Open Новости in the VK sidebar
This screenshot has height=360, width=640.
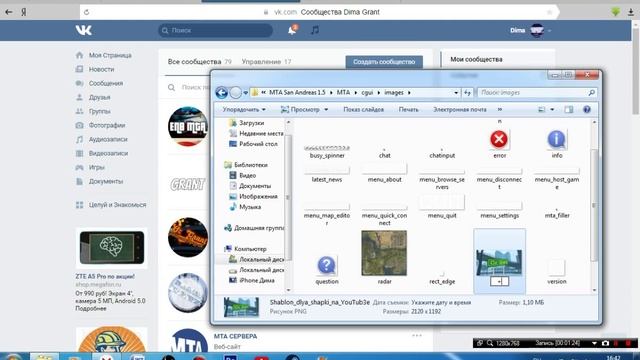(102, 69)
